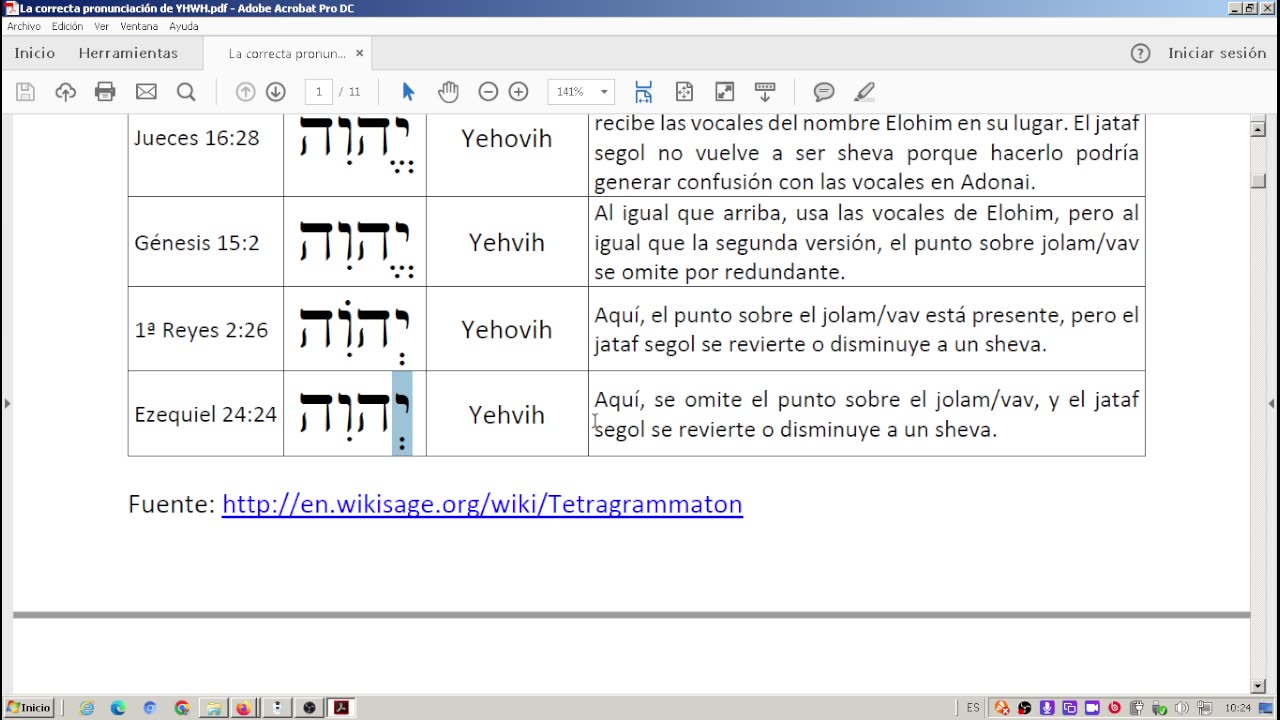The image size is (1280, 720).
Task: Click the vertical scrollbar up arrow
Action: (1259, 129)
